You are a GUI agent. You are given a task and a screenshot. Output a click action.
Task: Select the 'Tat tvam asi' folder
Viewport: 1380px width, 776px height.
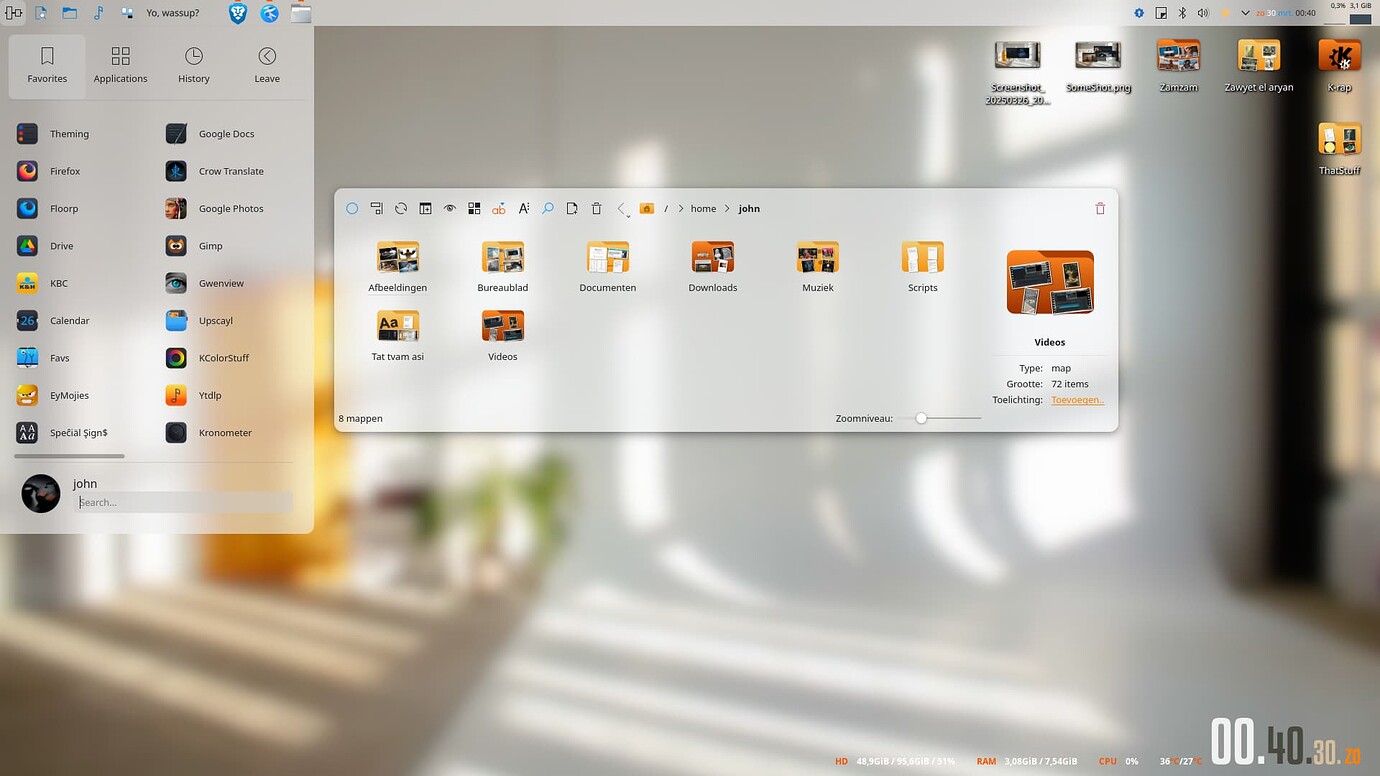(398, 336)
